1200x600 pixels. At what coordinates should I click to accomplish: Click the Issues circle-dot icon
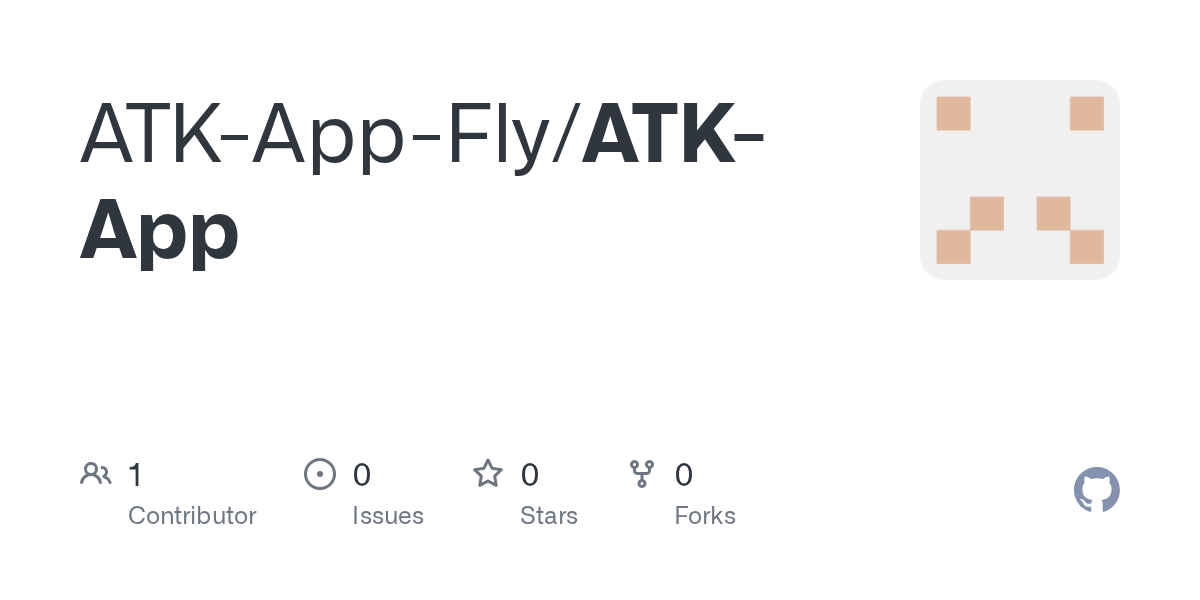pyautogui.click(x=319, y=474)
